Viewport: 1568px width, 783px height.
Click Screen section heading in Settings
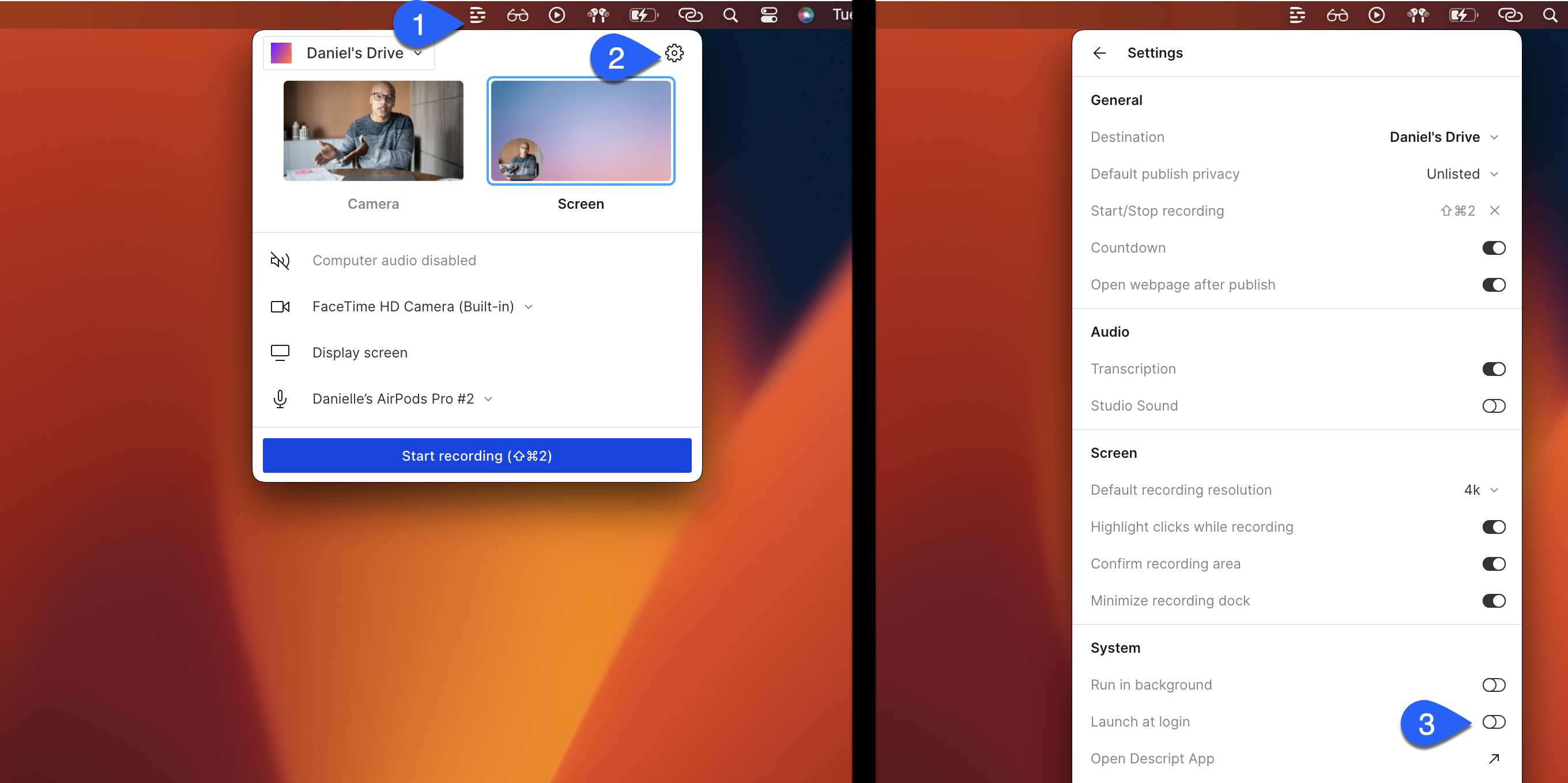[x=1113, y=453]
